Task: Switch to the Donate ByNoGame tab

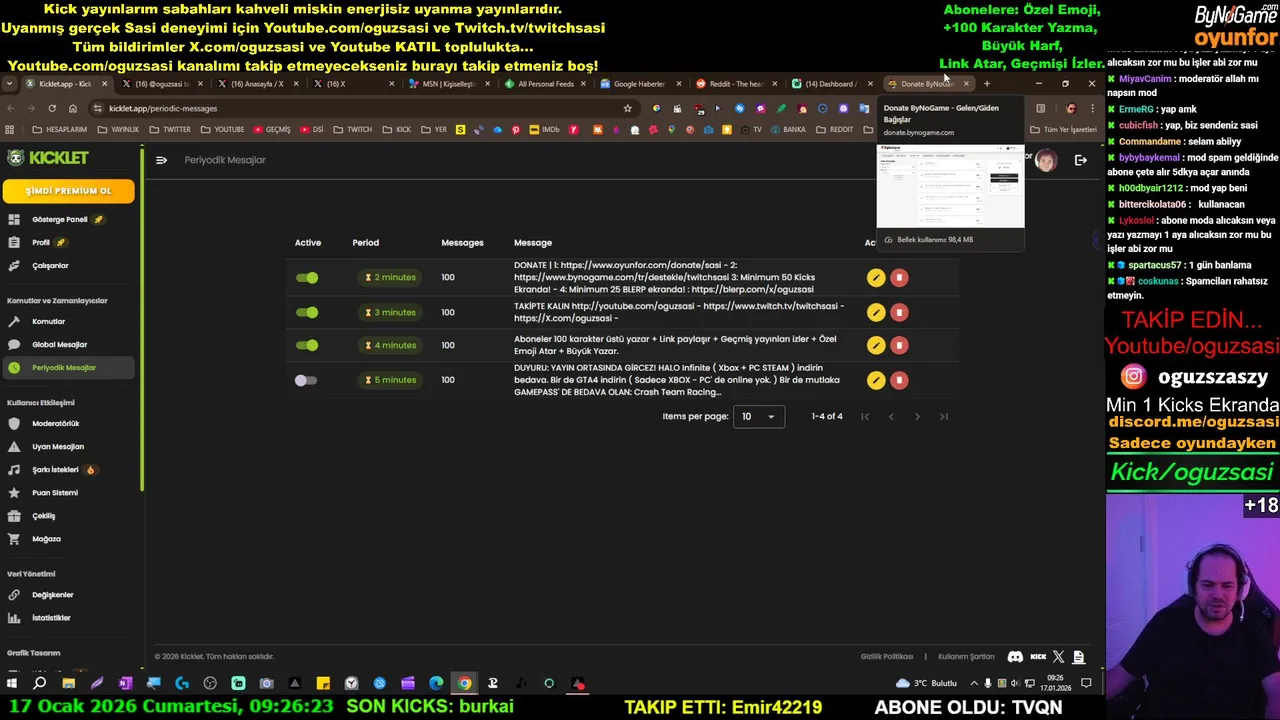Action: tap(927, 84)
